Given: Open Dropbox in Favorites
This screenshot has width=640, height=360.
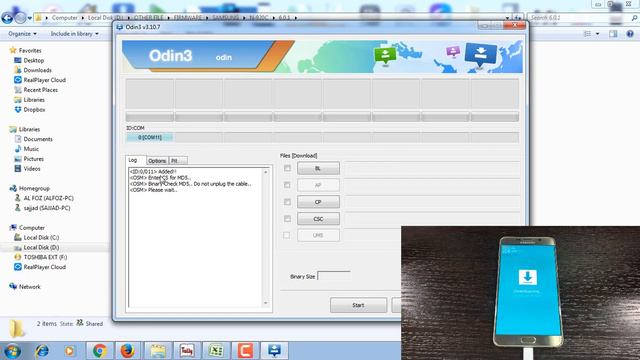Looking at the screenshot, I should coord(34,110).
